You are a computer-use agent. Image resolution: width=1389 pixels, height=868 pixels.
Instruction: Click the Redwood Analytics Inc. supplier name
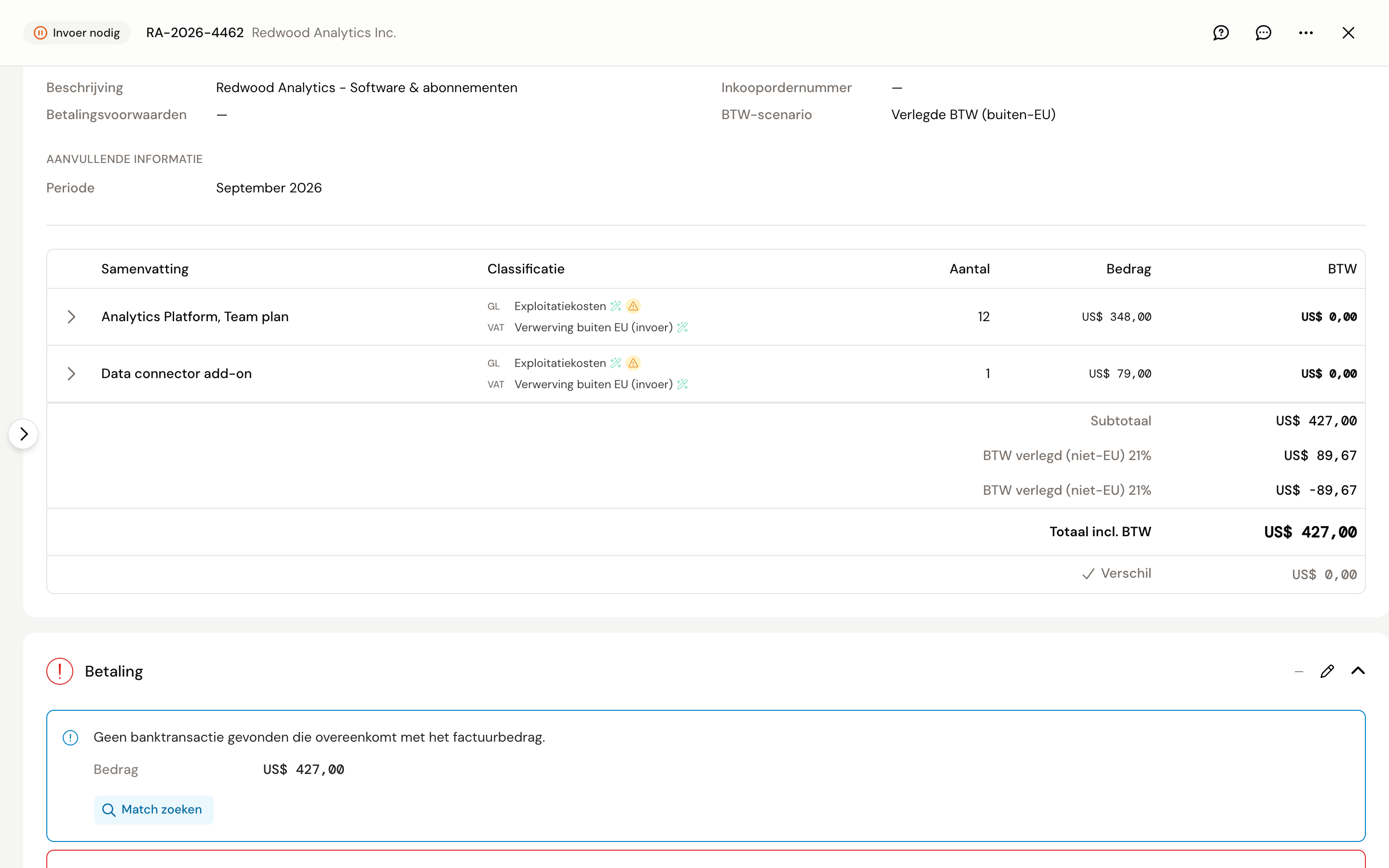coord(324,33)
